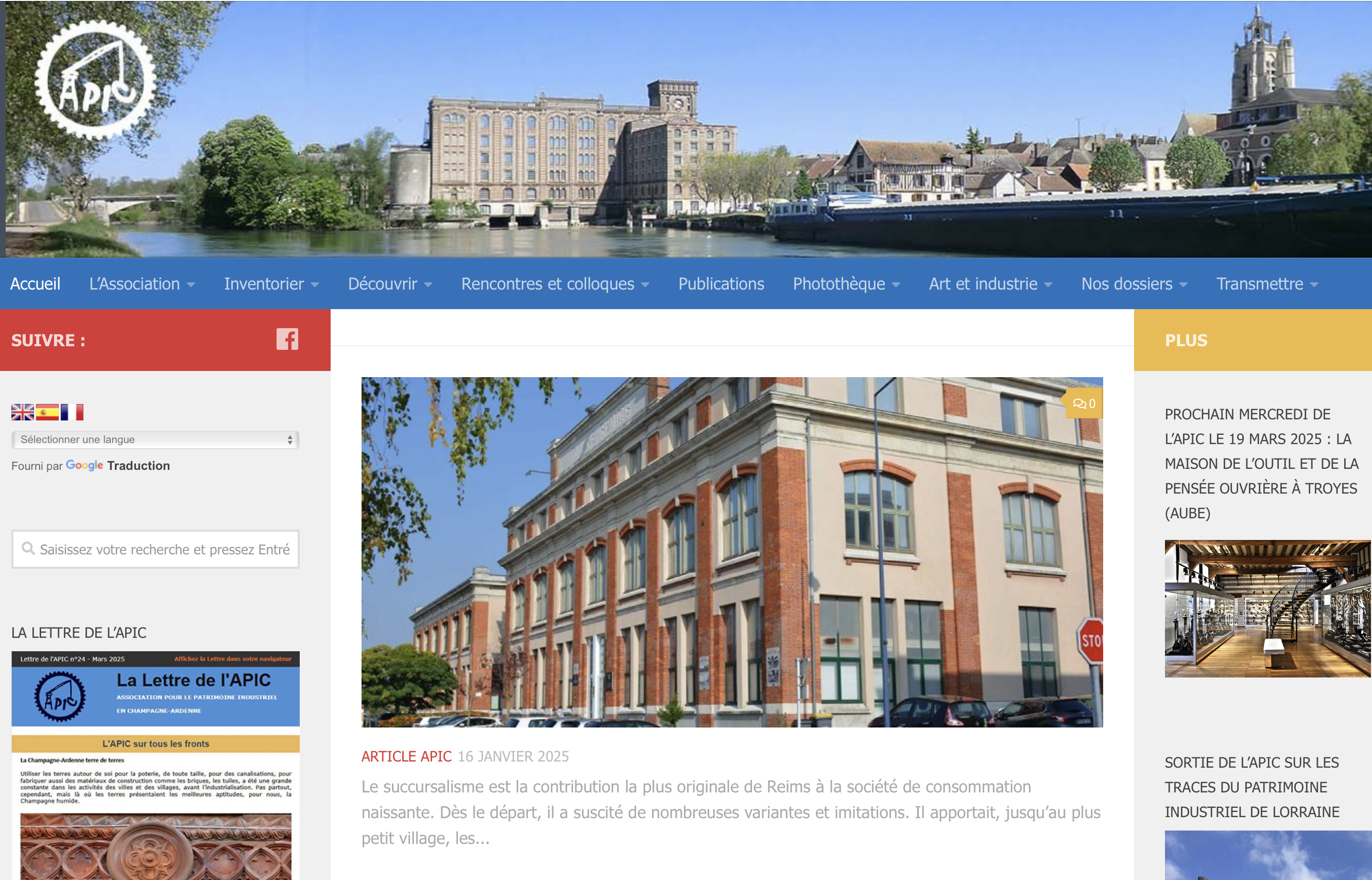Open the language selection dropdown
This screenshot has width=1372, height=880.
pos(156,439)
